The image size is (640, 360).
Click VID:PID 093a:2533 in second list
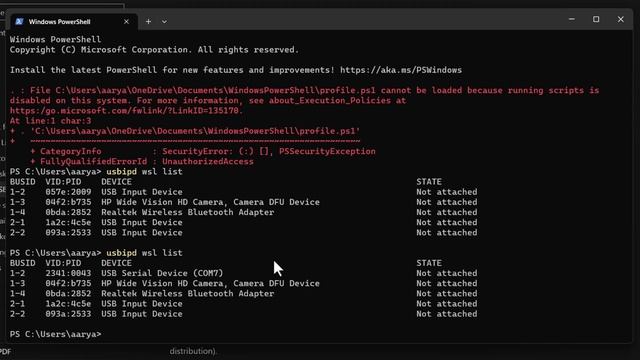point(68,314)
